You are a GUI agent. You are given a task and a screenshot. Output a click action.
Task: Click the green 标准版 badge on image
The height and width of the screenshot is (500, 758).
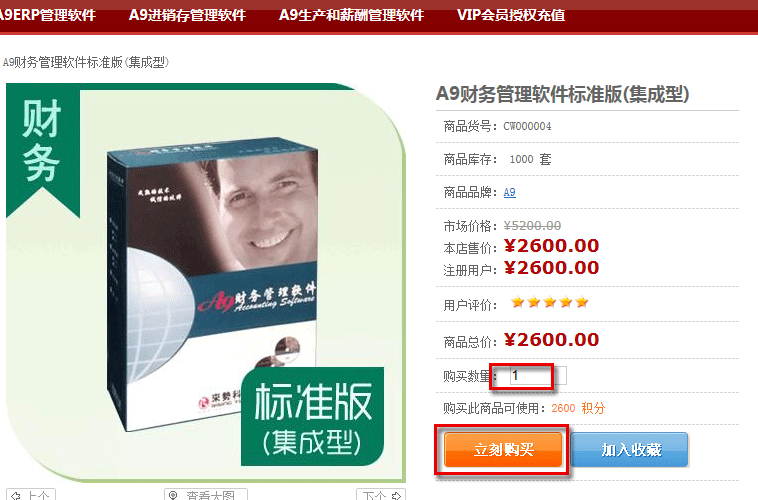(313, 417)
